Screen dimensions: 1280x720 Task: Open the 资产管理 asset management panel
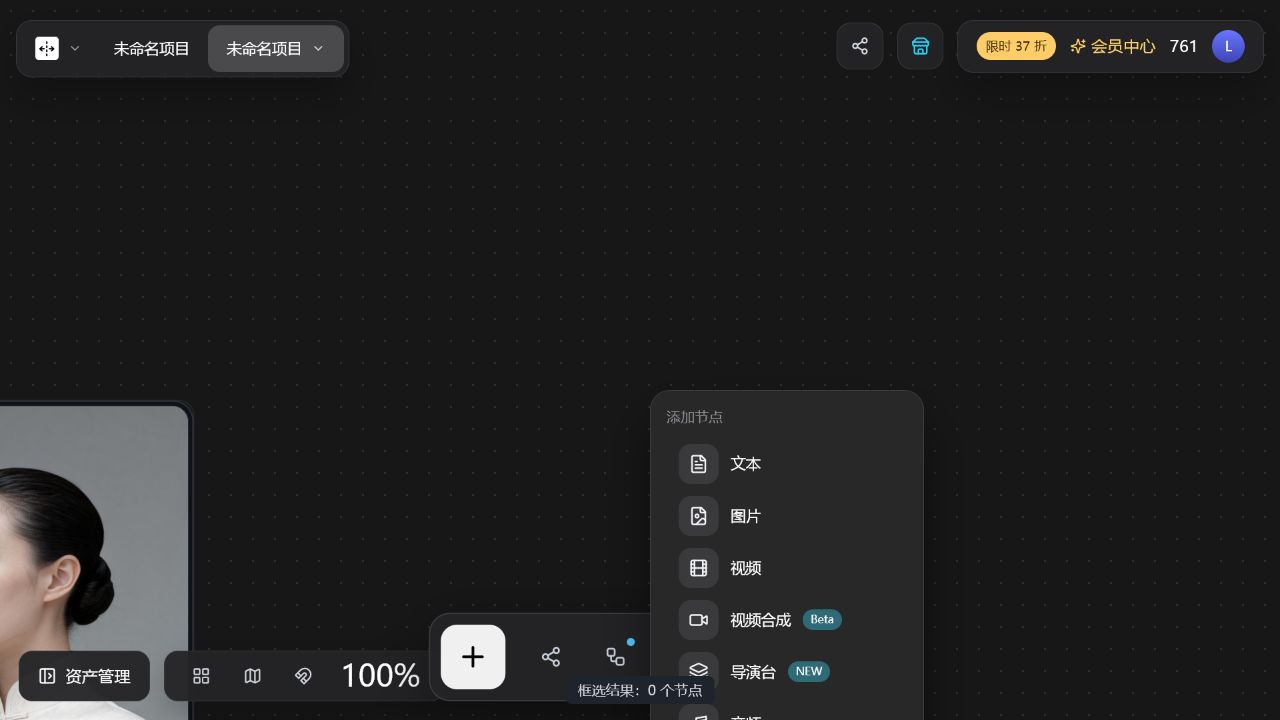pos(84,676)
